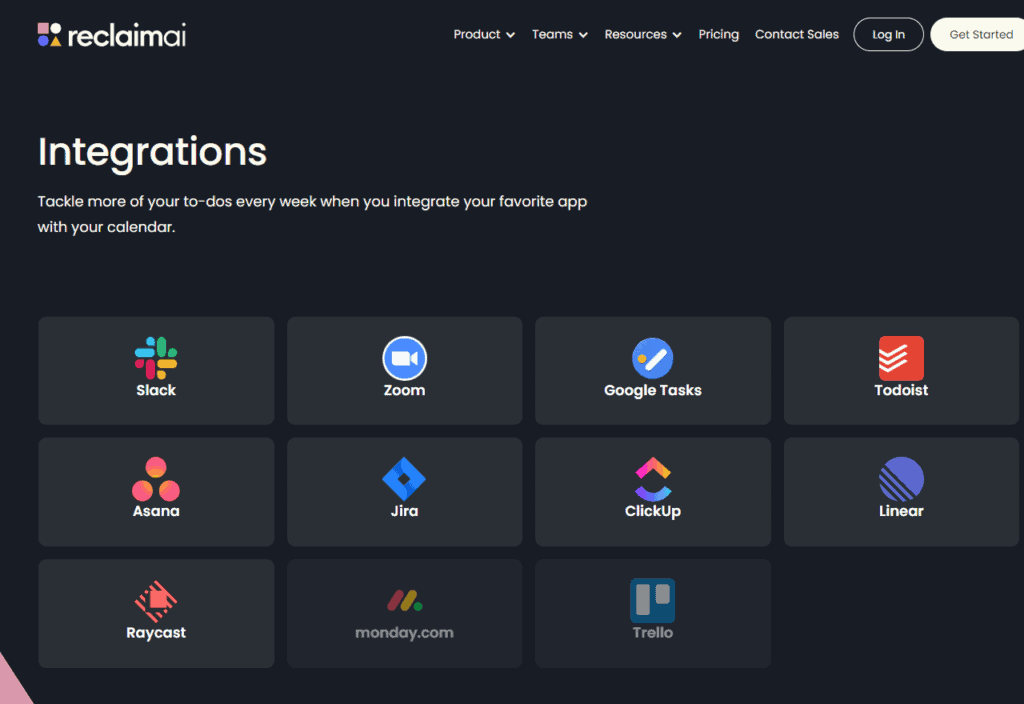The image size is (1024, 704).
Task: Open the ClickUp integration
Action: (652, 491)
